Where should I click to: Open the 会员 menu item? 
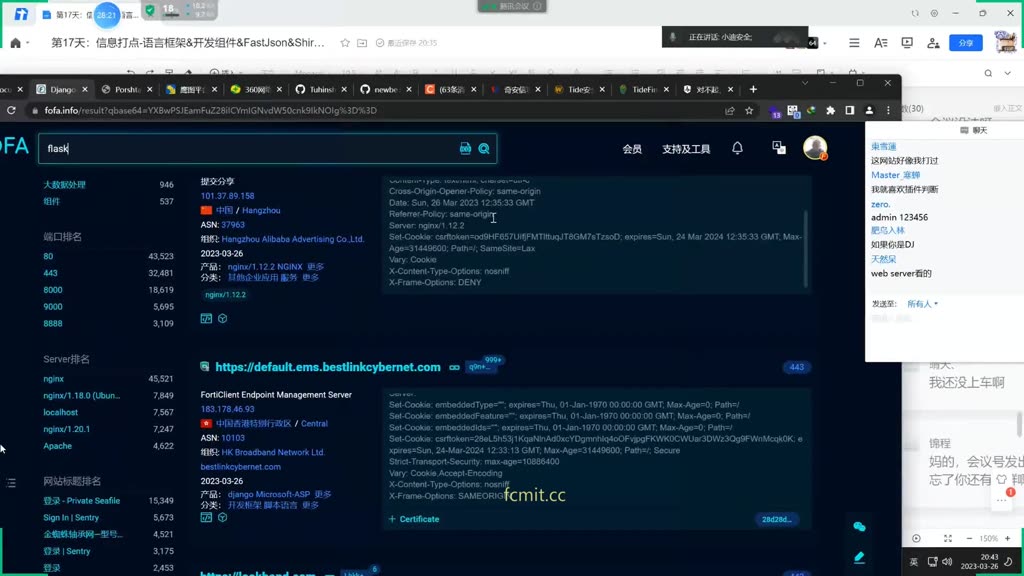[632, 150]
